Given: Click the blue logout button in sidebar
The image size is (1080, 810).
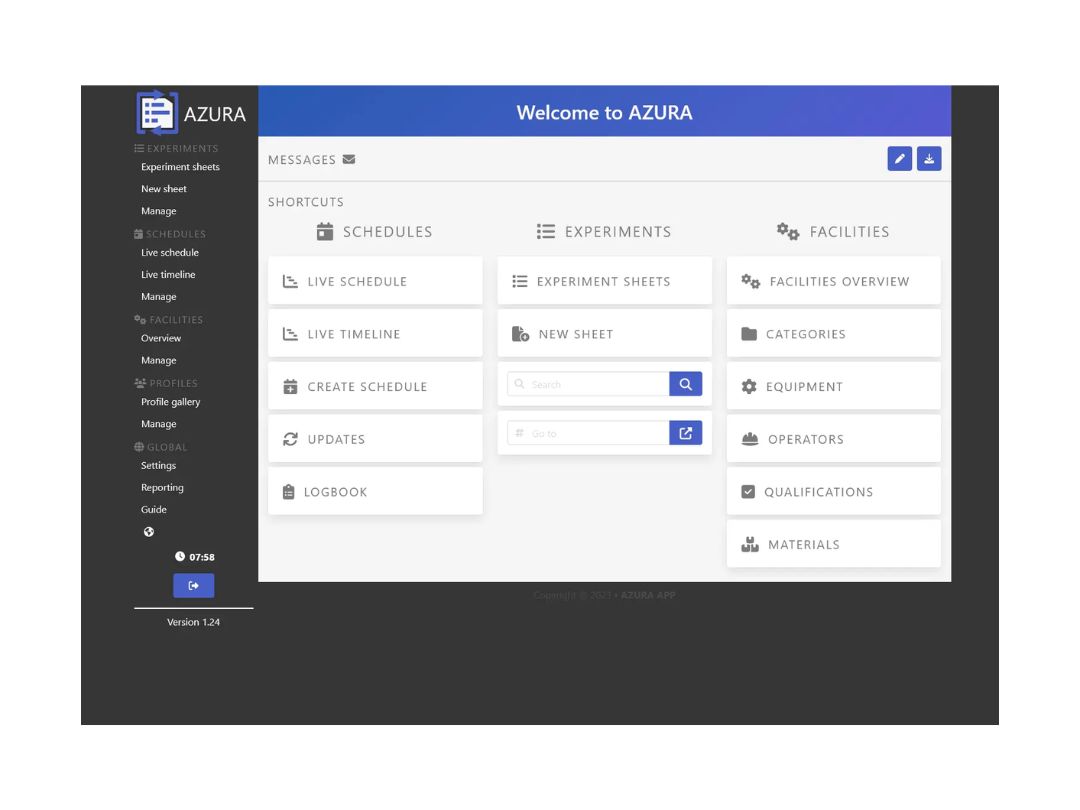Looking at the screenshot, I should [x=194, y=585].
